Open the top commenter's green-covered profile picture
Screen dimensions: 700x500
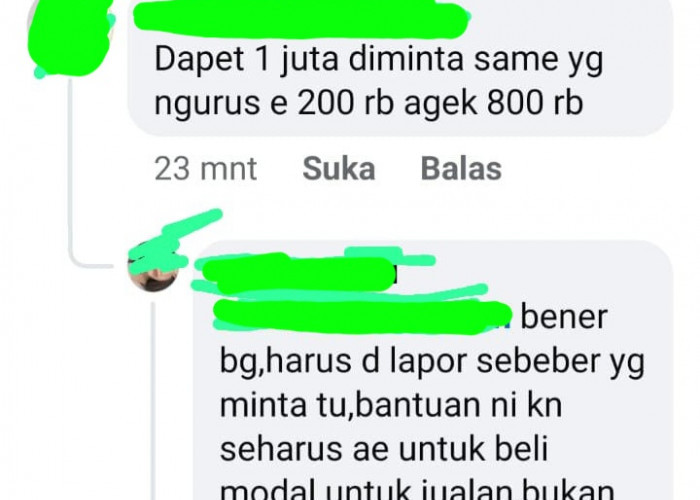tap(69, 38)
